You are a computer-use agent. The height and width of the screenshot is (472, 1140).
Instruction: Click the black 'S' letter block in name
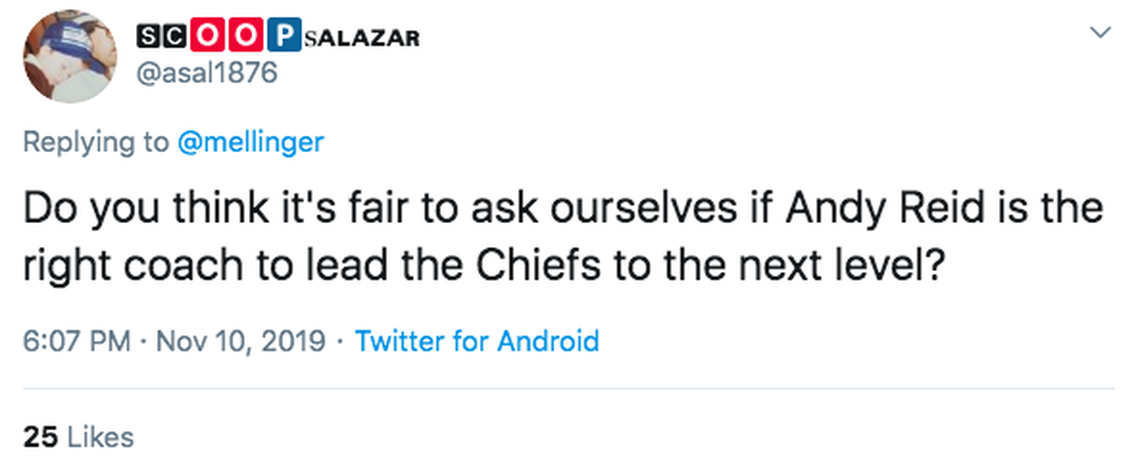[146, 36]
